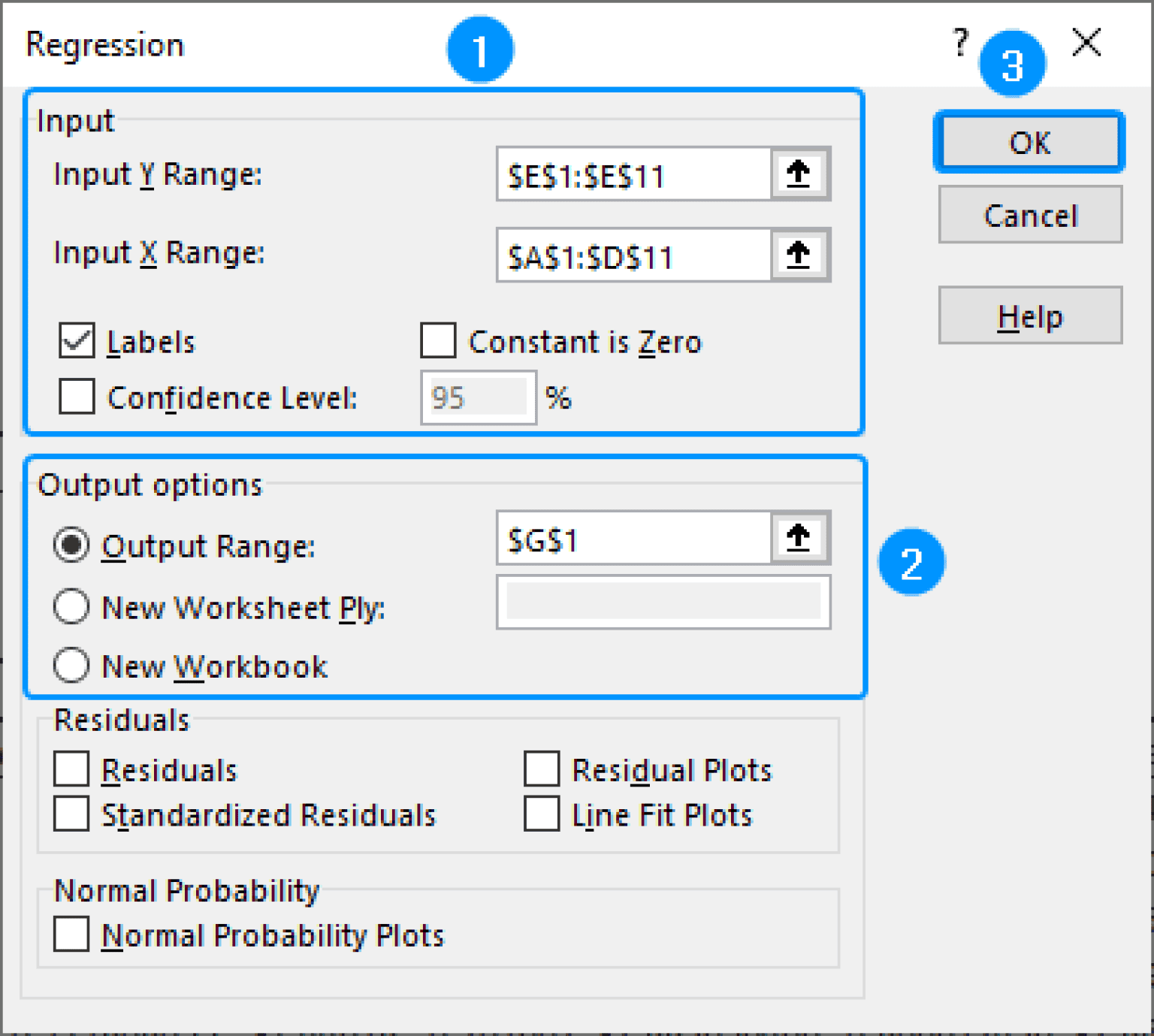Check the Residuals option
This screenshot has width=1154, height=1036.
[x=71, y=769]
